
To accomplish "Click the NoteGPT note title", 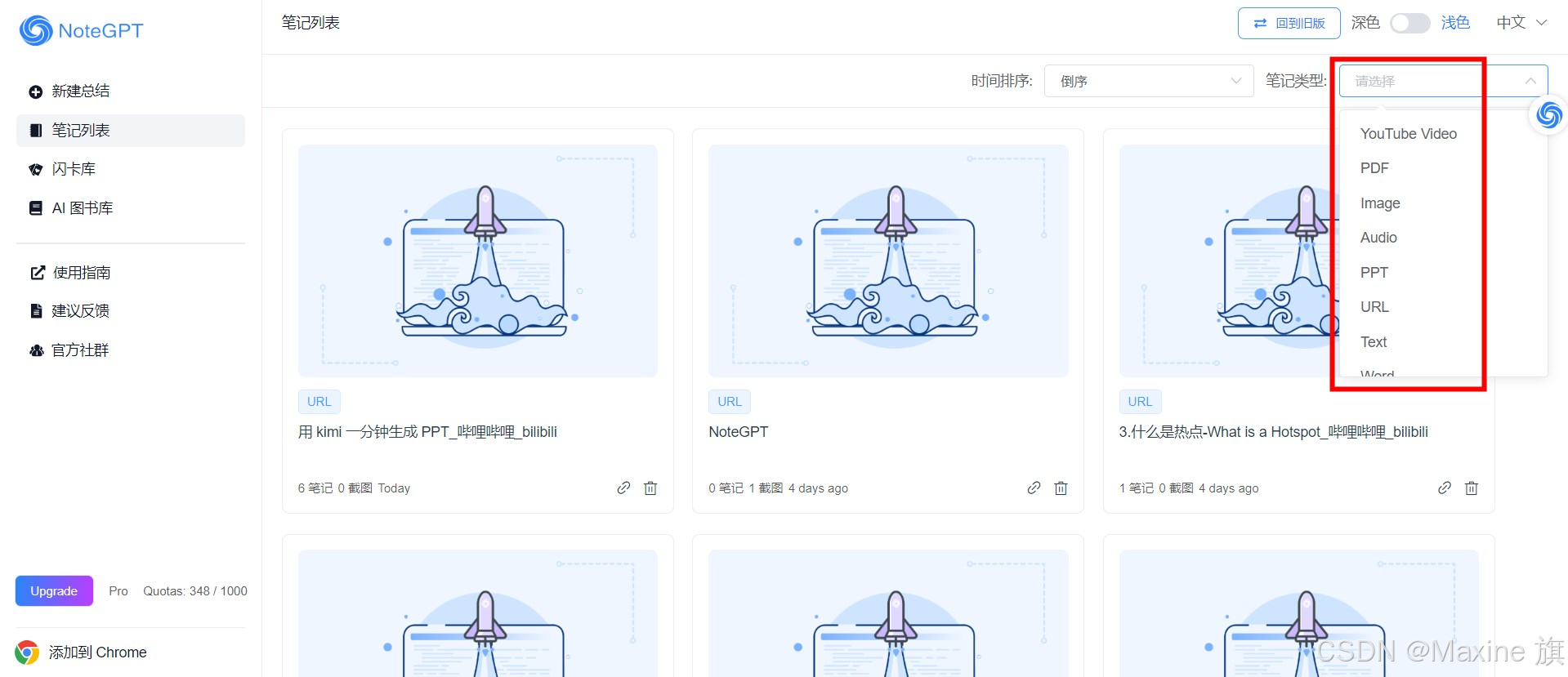I will [739, 432].
